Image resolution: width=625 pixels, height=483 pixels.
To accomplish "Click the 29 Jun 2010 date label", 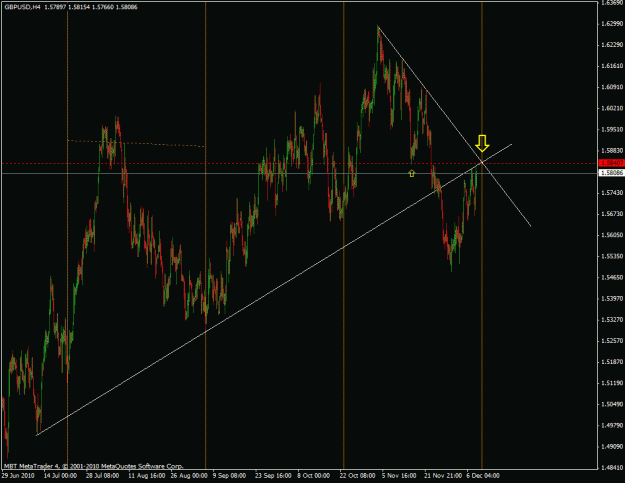I will (18, 475).
